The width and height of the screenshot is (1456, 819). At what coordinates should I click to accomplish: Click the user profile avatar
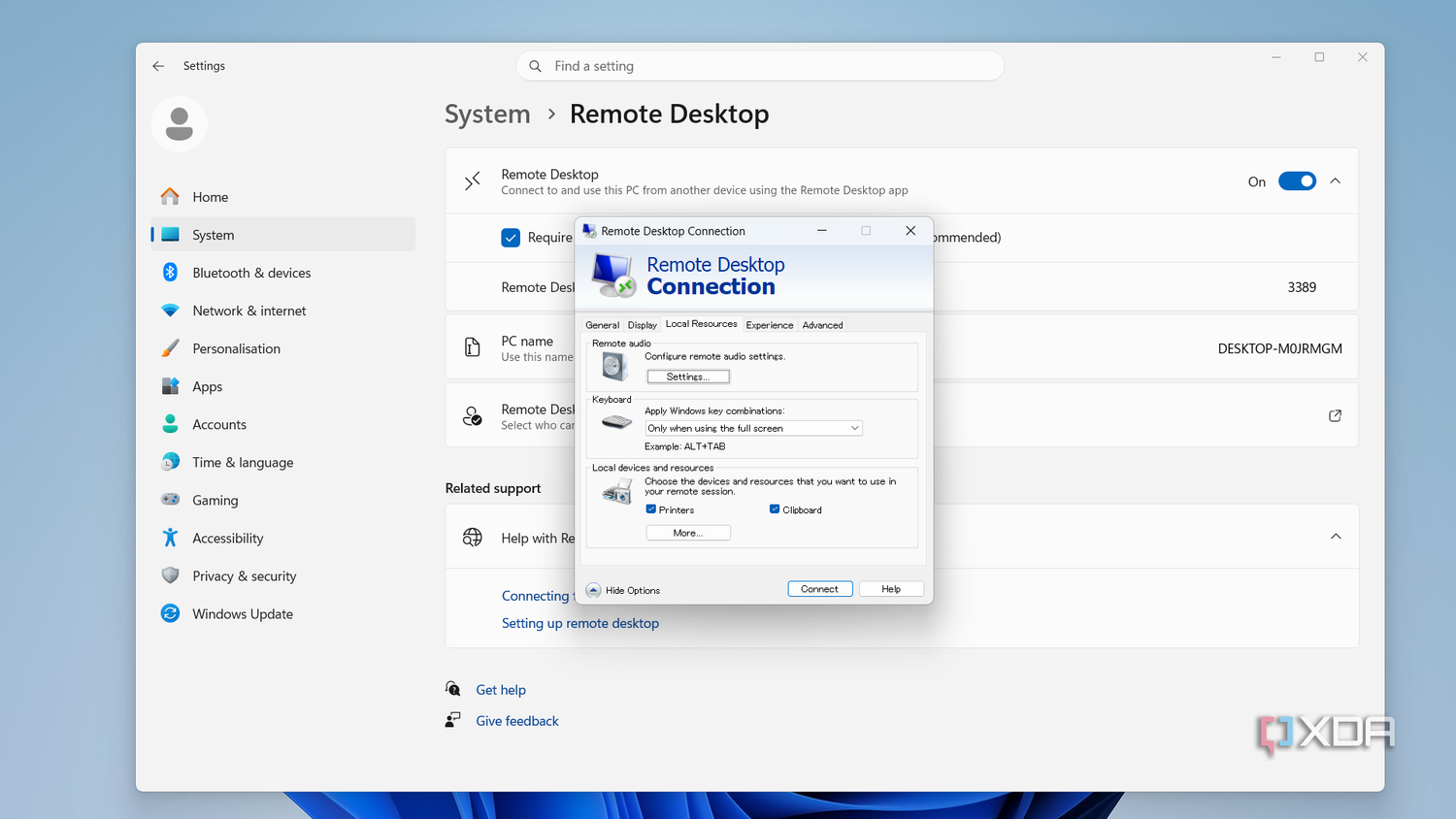click(x=180, y=124)
